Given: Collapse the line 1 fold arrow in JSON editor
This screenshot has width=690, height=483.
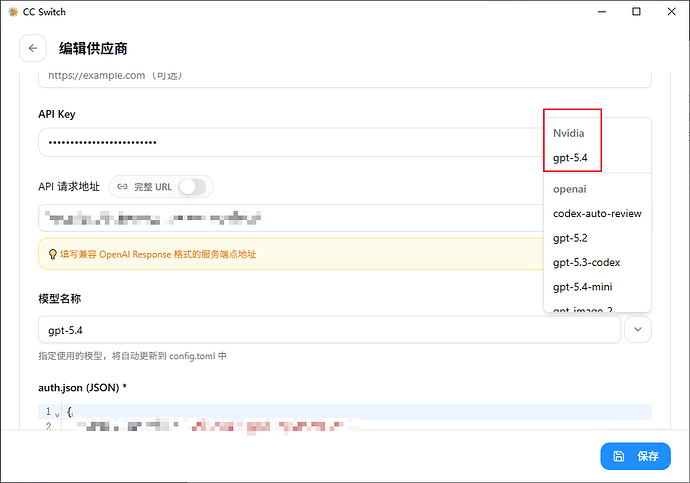Looking at the screenshot, I should pos(57,414).
